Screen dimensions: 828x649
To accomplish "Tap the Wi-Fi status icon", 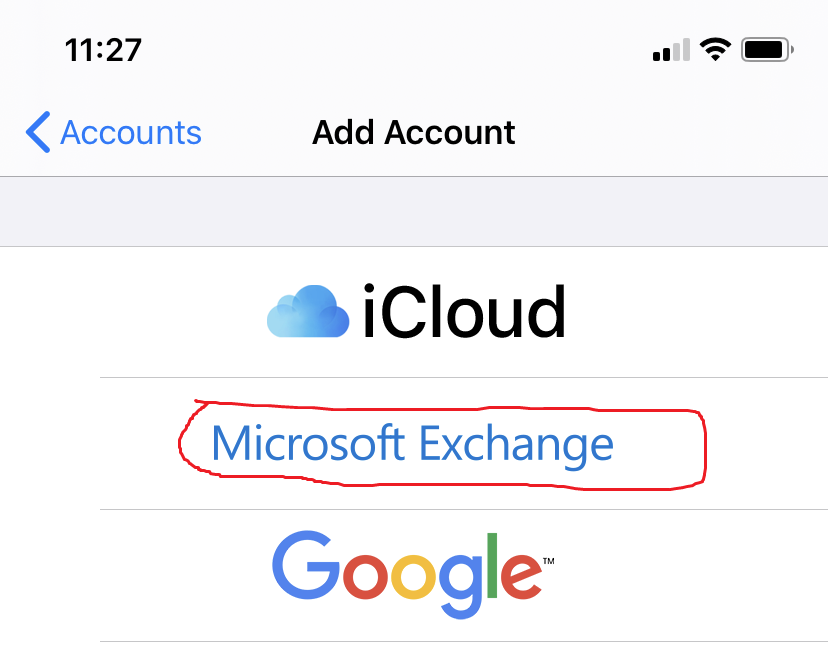I will [x=715, y=50].
